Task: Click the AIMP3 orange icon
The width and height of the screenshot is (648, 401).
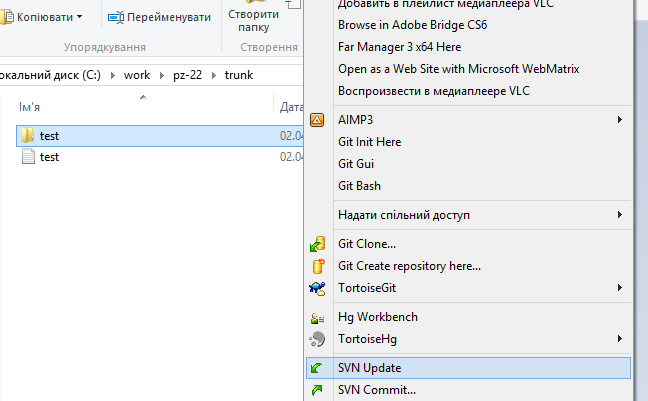Action: tap(317, 120)
